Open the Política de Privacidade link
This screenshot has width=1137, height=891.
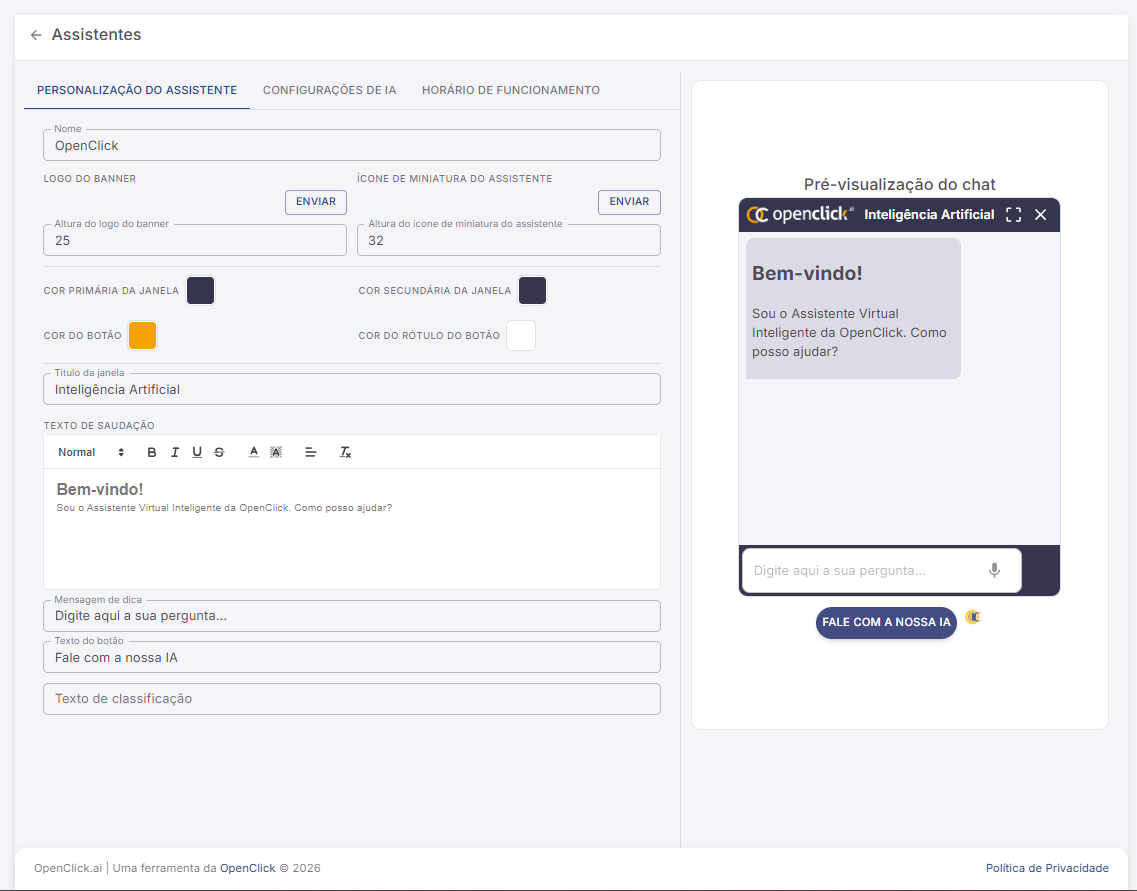click(x=1047, y=868)
